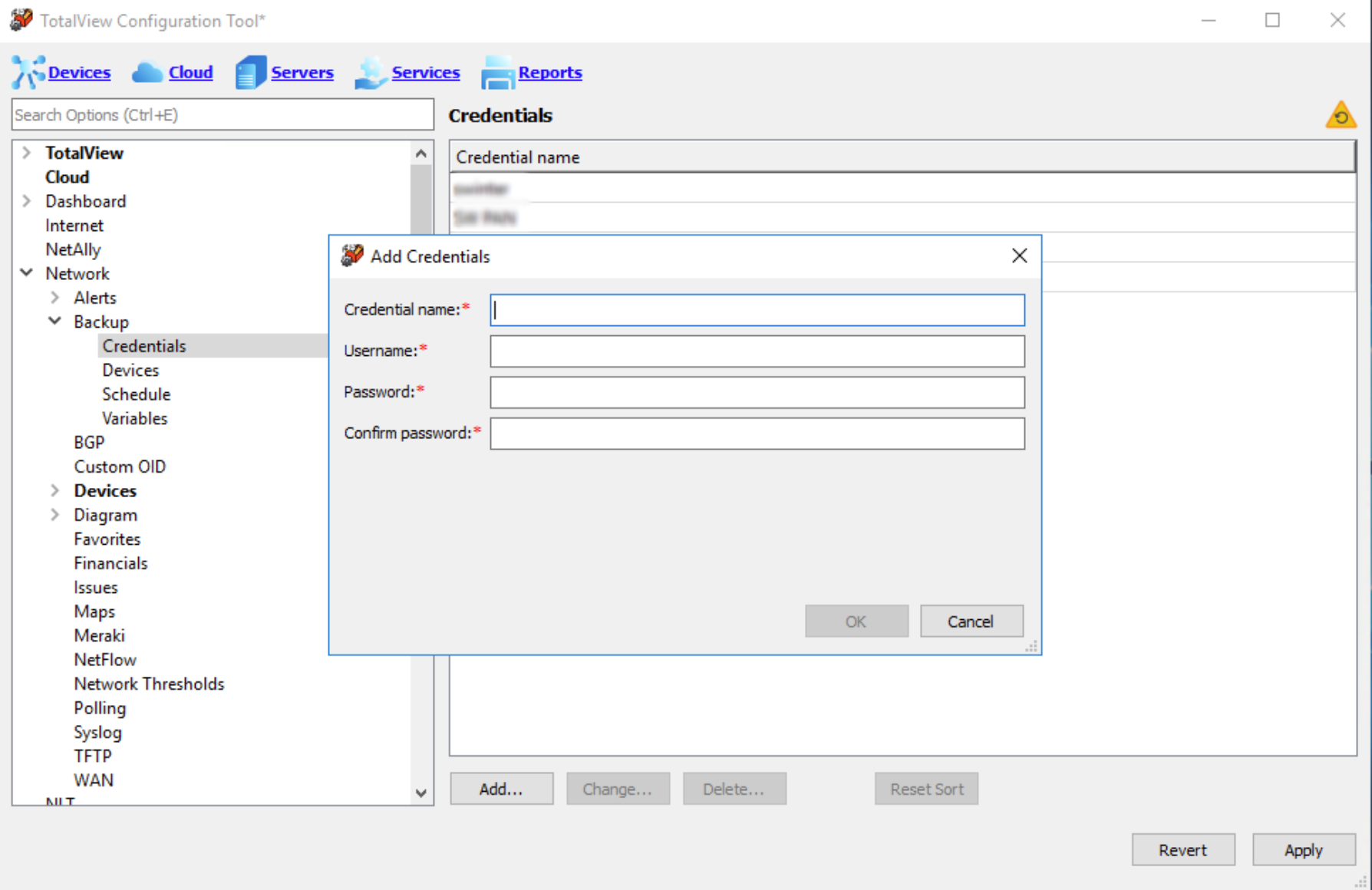Select Issues in the tree
This screenshot has width=1372, height=890.
(96, 588)
